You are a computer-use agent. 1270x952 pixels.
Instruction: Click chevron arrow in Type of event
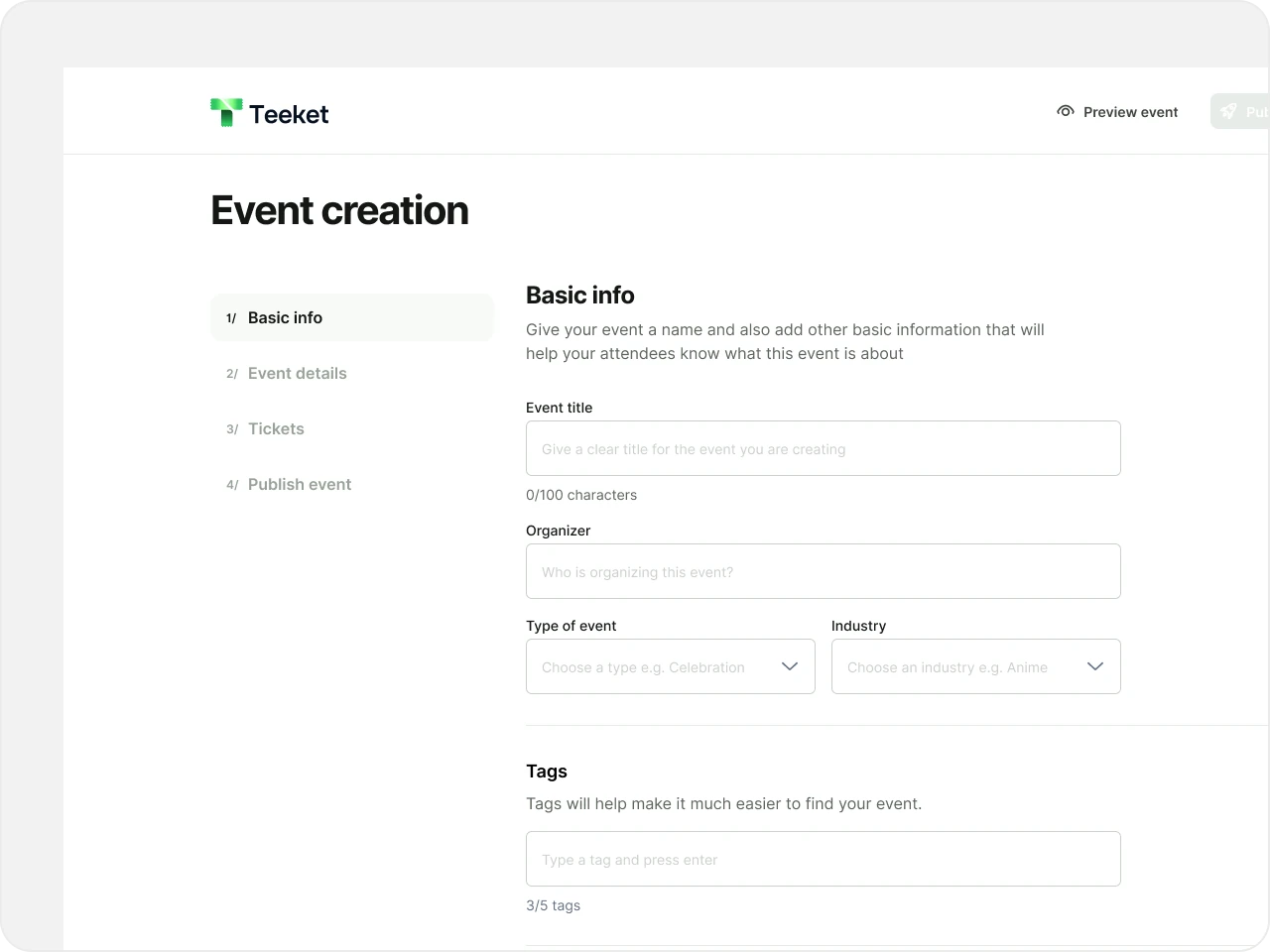pyautogui.click(x=790, y=666)
